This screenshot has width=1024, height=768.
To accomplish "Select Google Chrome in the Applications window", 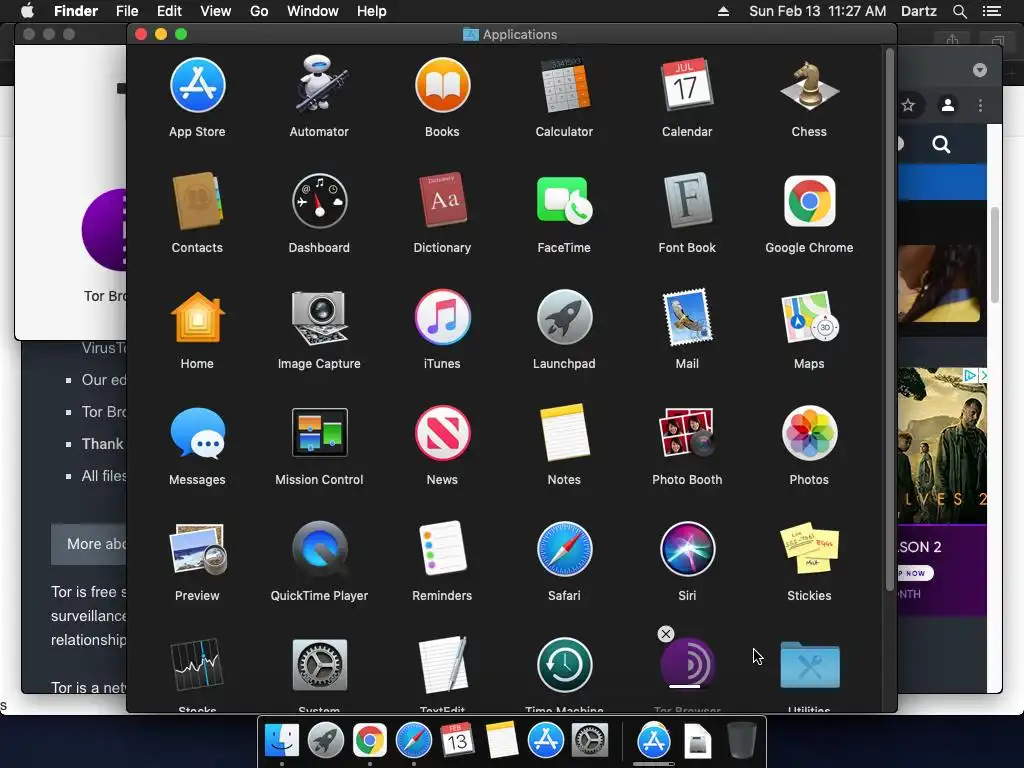I will pos(809,200).
